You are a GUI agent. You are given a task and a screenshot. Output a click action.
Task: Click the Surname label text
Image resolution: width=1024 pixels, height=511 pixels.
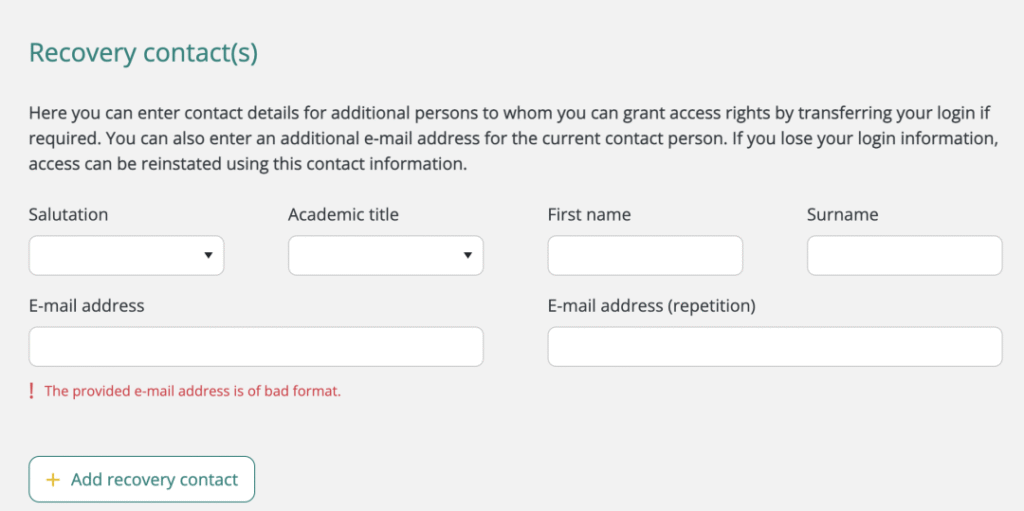(842, 215)
